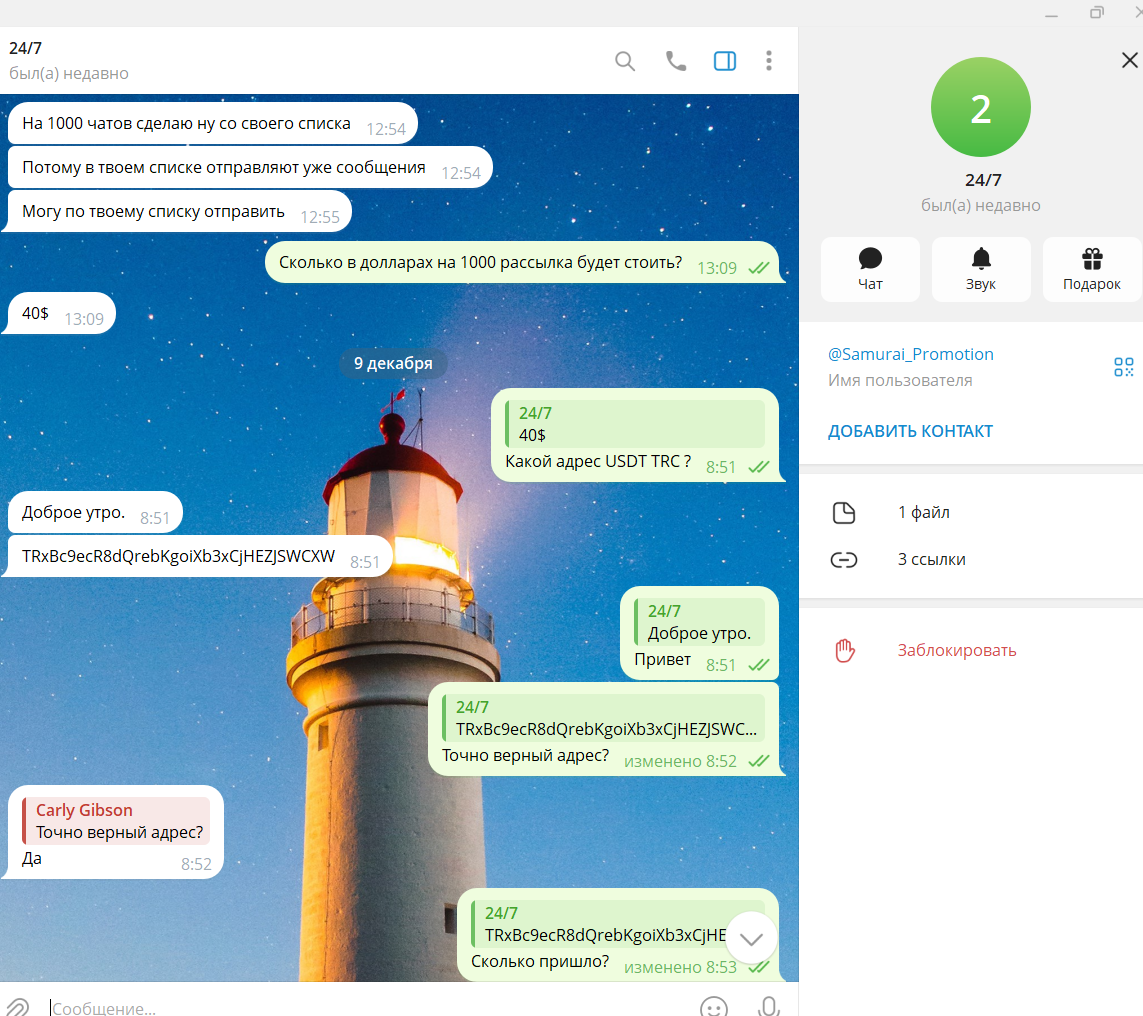The height and width of the screenshot is (1016, 1143).
Task: Start a voice call using the phone icon
Action: click(674, 61)
